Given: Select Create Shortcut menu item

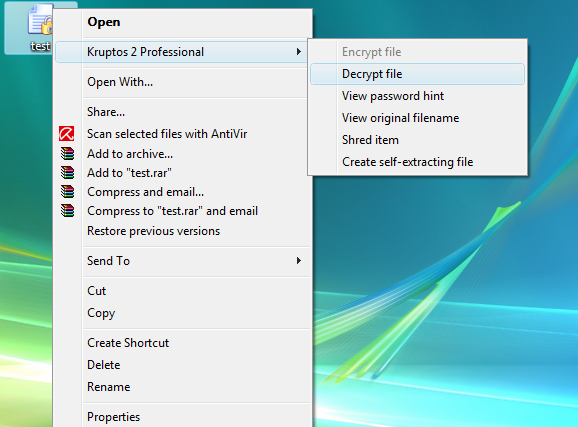Looking at the screenshot, I should 183,343.
